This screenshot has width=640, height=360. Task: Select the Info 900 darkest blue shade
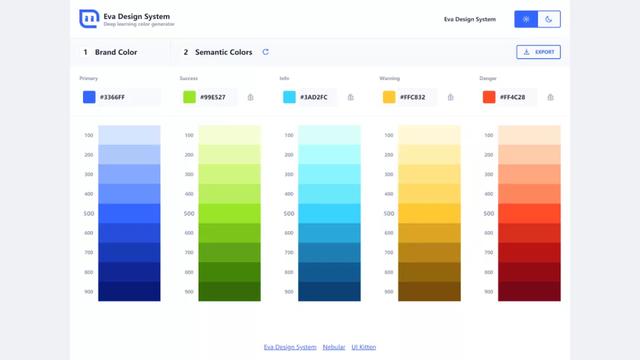click(329, 291)
